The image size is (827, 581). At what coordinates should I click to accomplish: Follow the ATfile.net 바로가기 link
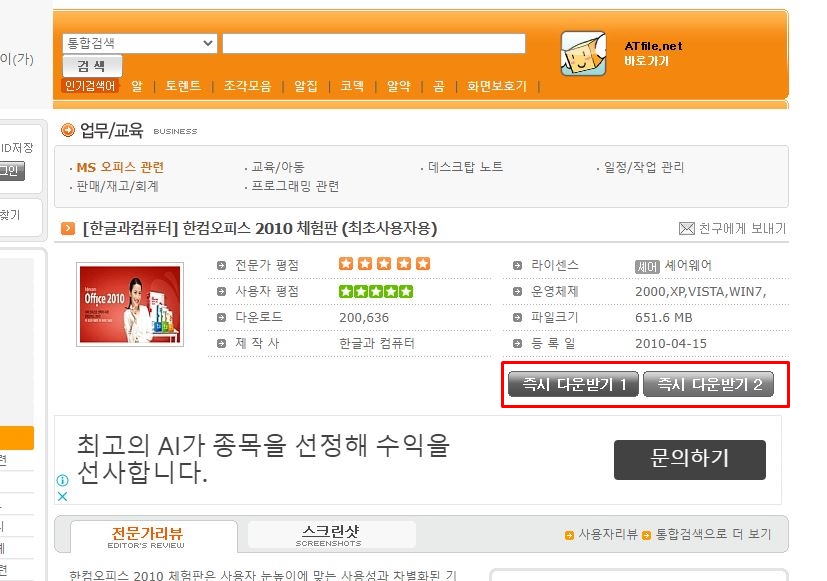click(653, 53)
